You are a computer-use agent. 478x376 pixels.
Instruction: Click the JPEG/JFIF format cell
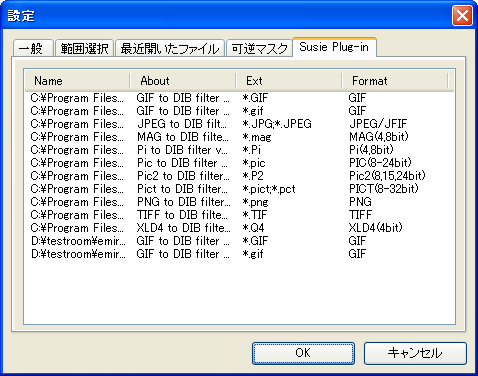coord(378,124)
